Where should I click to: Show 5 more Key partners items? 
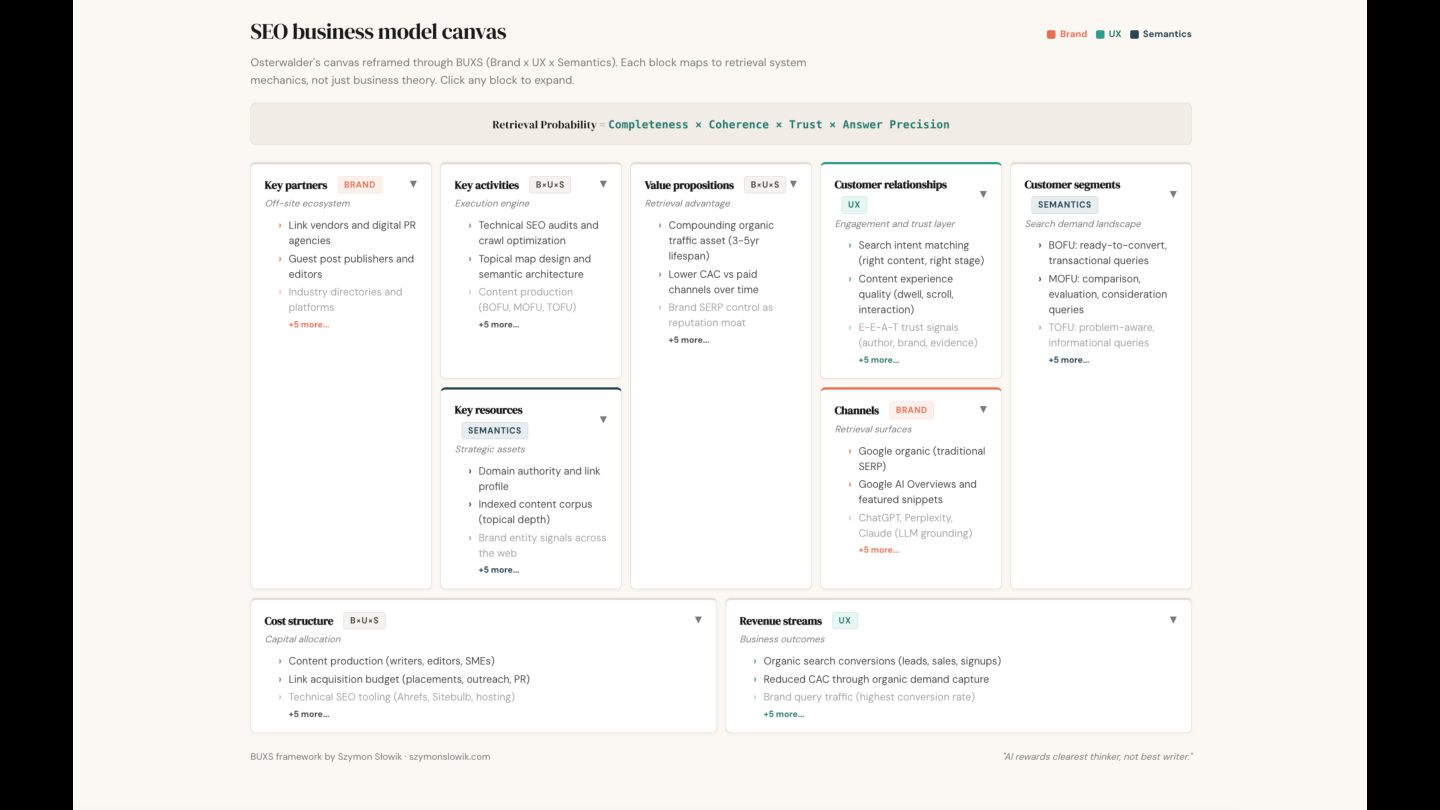[308, 325]
